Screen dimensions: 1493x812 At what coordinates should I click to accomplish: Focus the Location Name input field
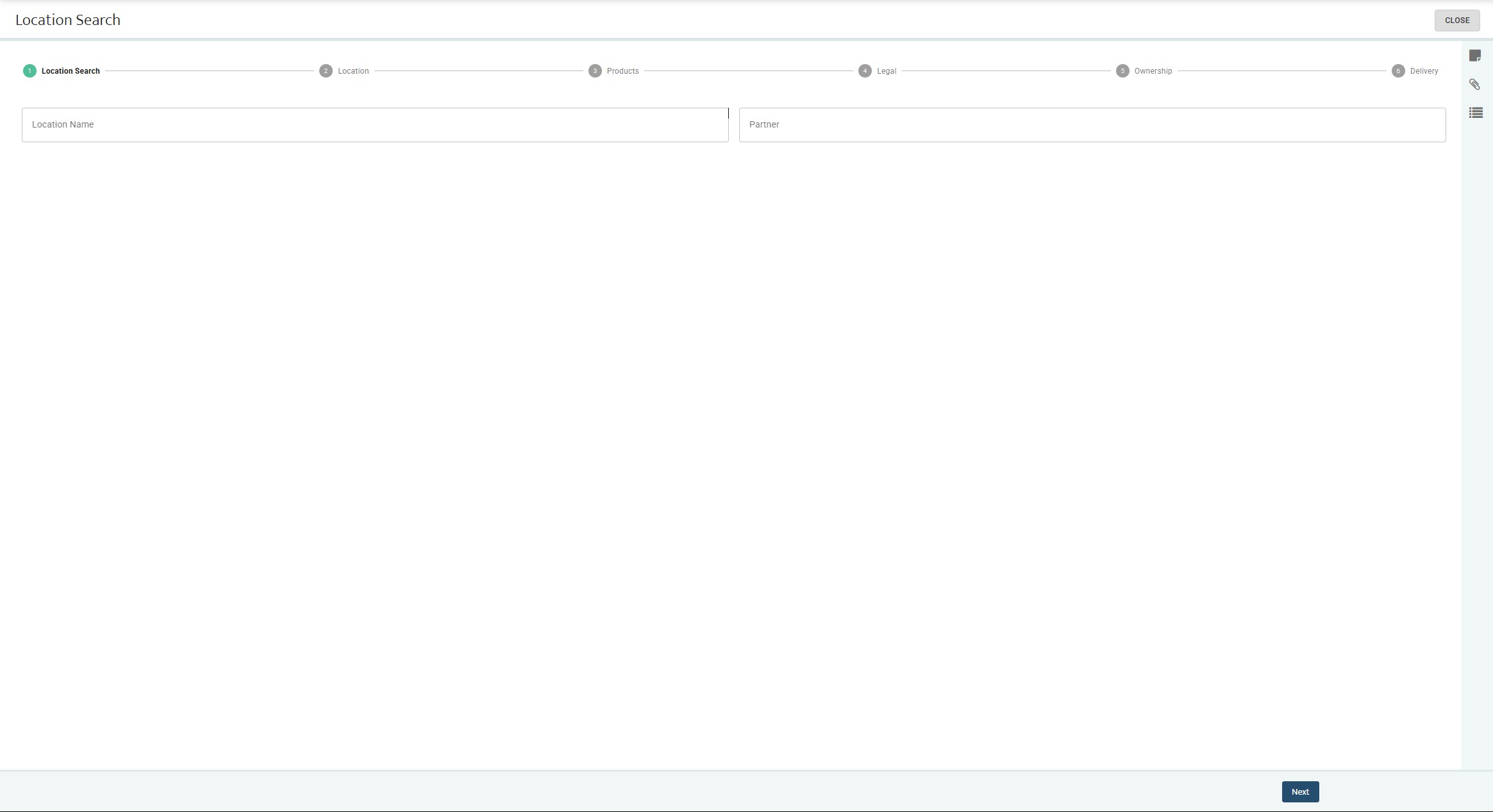[375, 125]
